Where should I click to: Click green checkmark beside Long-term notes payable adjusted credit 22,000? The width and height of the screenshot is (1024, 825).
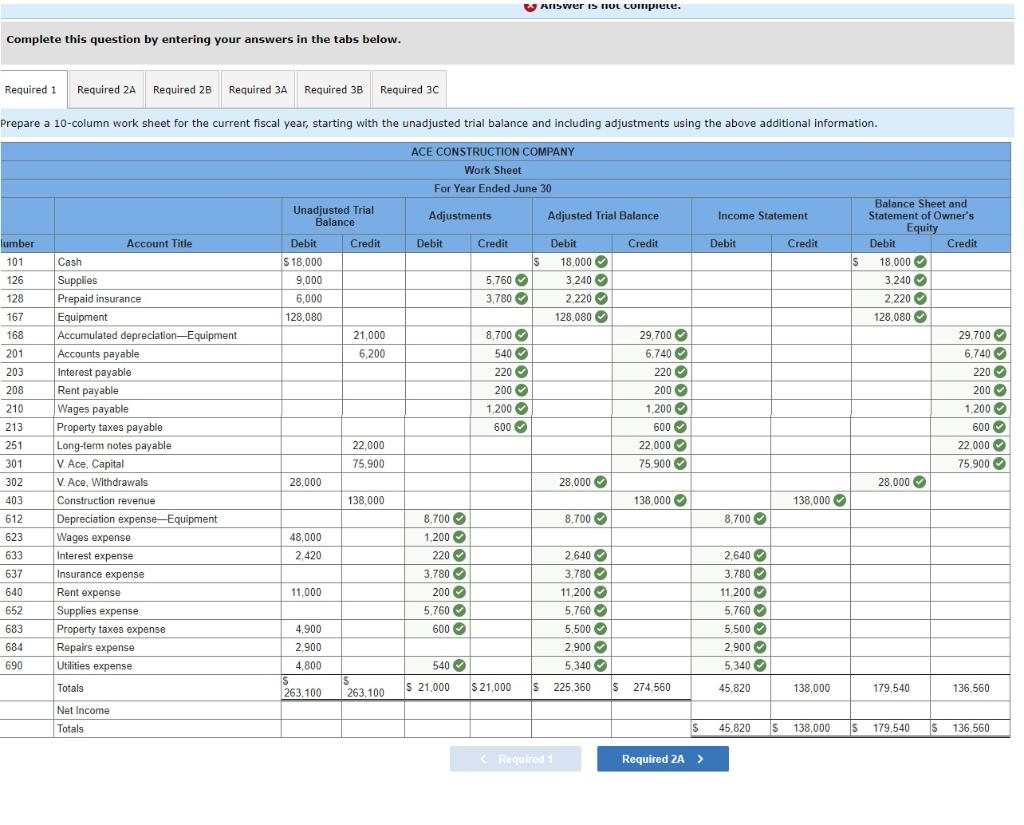680,445
